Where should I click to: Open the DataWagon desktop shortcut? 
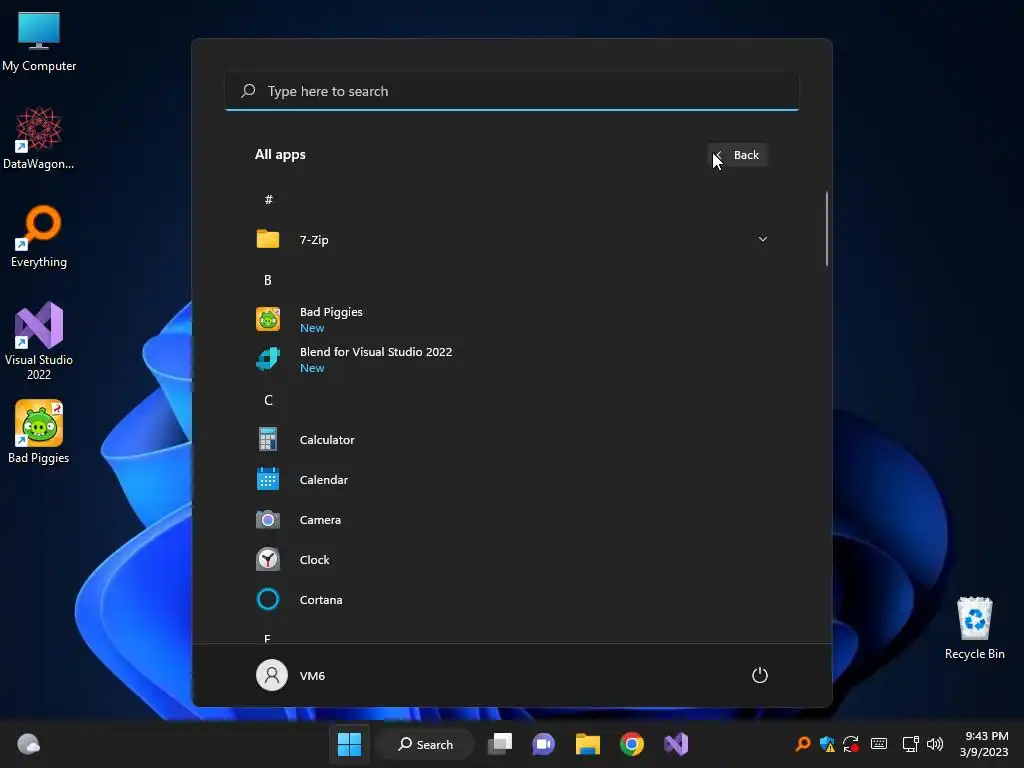coord(39,138)
